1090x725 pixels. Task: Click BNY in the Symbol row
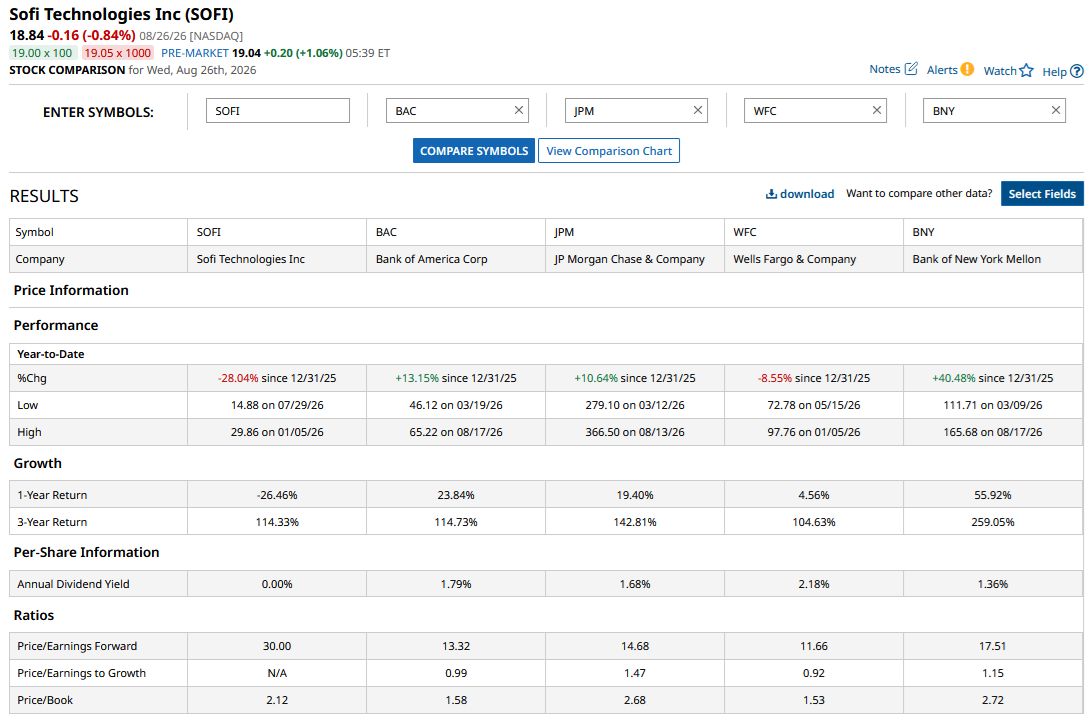[923, 232]
